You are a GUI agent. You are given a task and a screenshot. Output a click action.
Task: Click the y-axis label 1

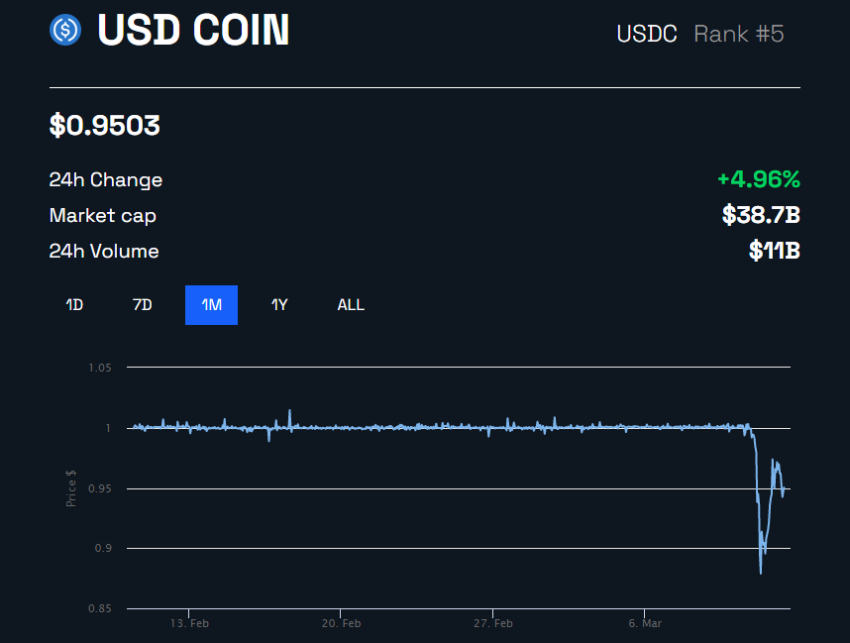point(108,428)
